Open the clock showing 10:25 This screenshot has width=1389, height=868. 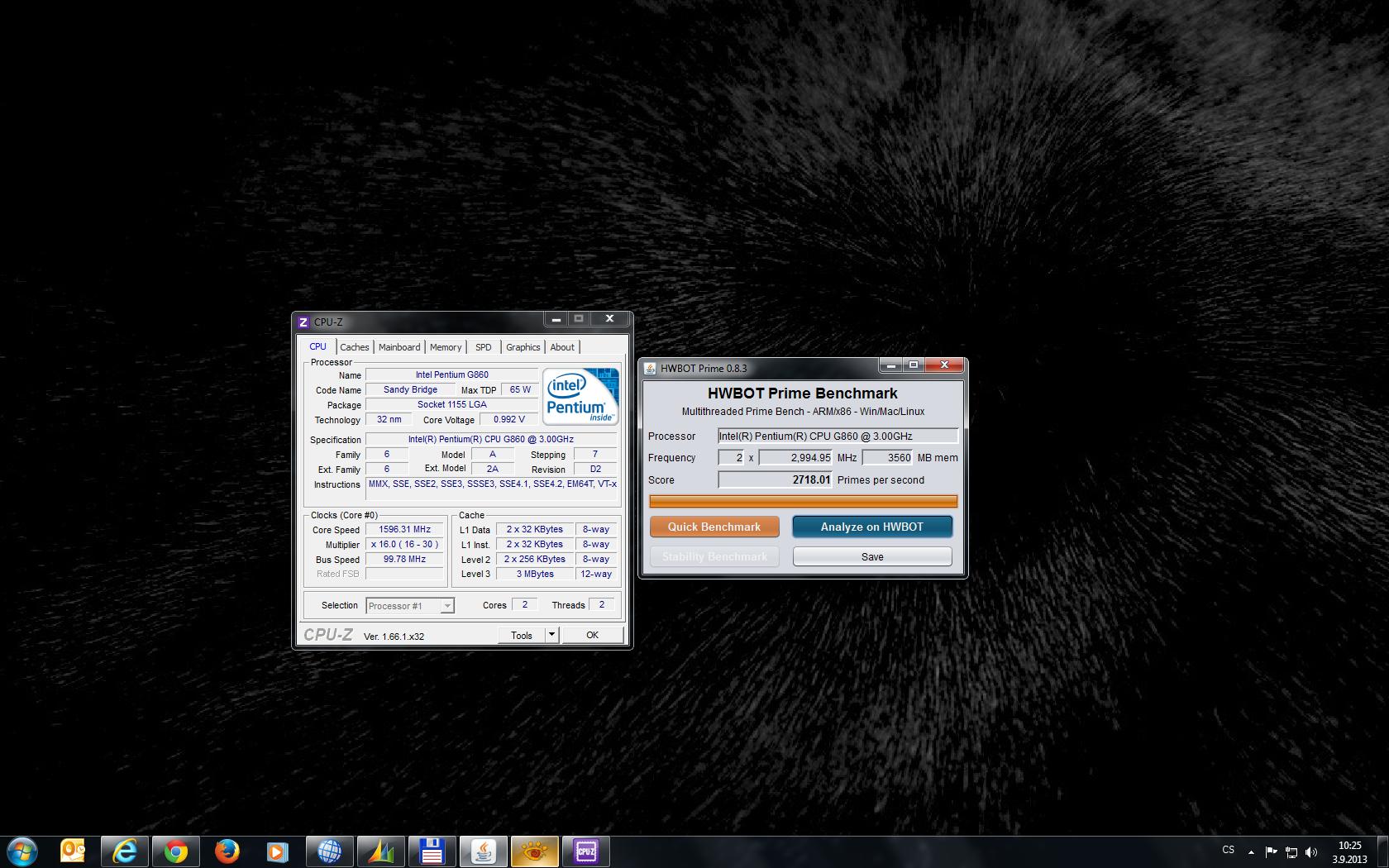click(1349, 851)
